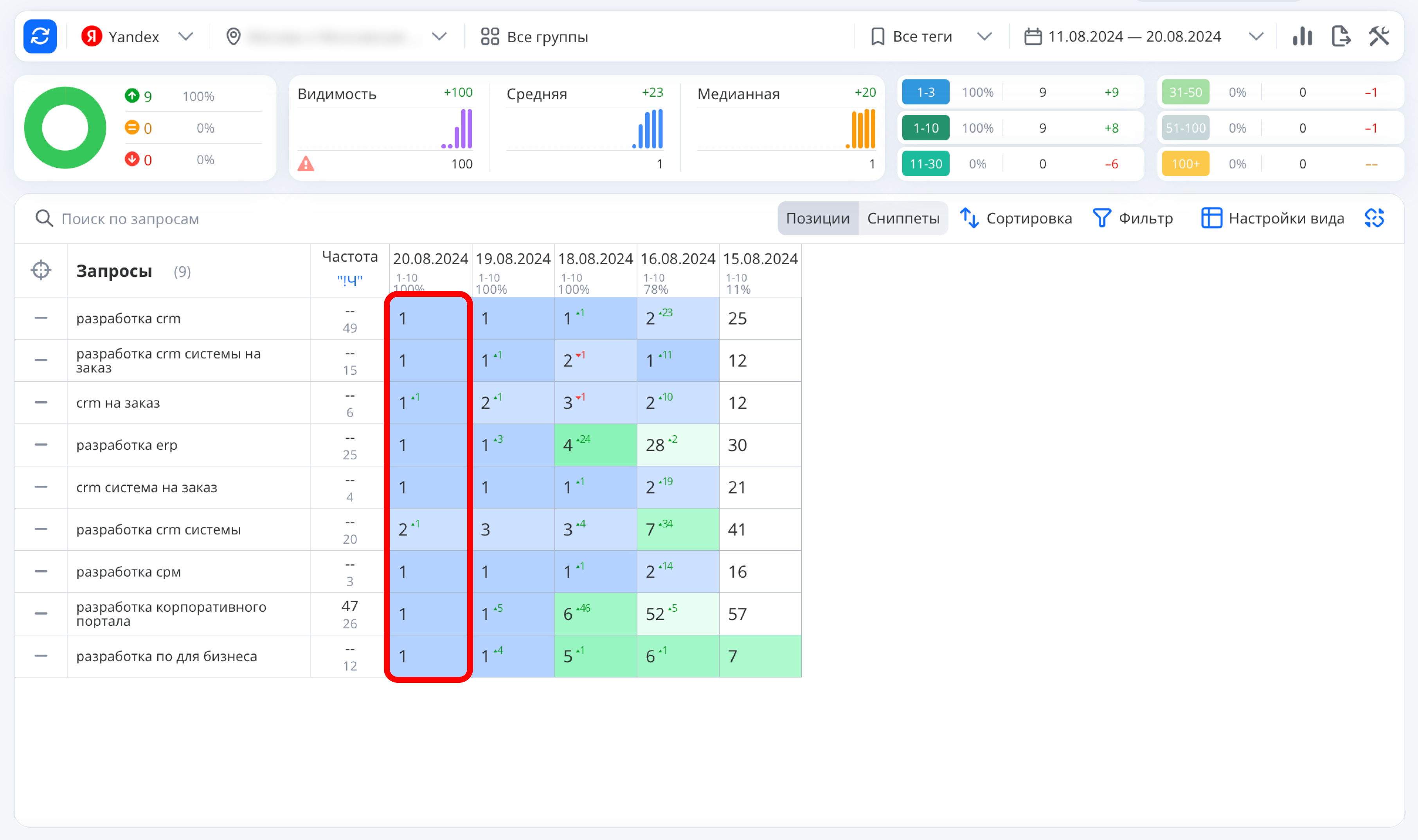
Task: Click the Поиск по запросам search field
Action: tap(130, 219)
